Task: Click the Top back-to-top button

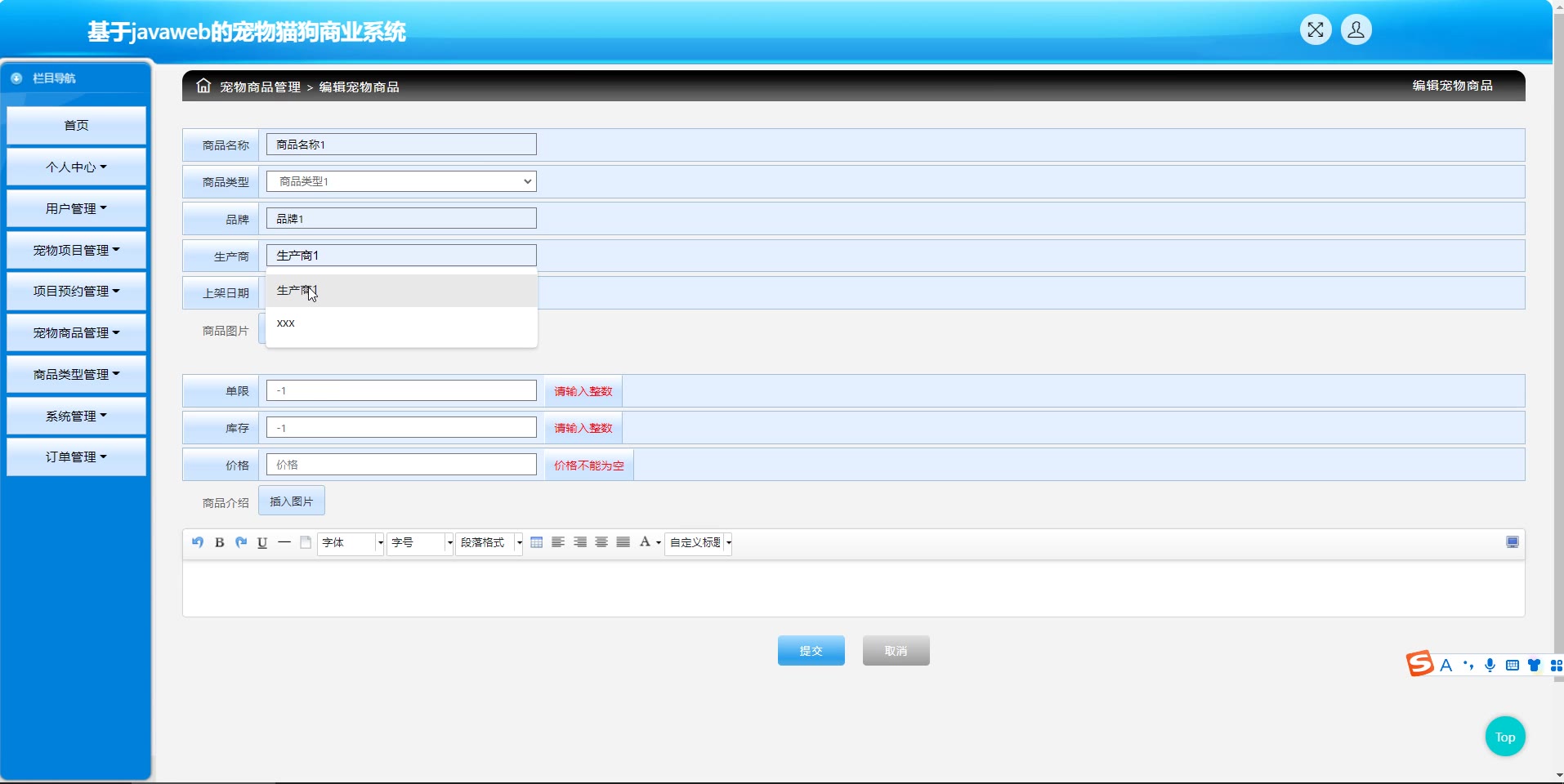Action: 1505,737
